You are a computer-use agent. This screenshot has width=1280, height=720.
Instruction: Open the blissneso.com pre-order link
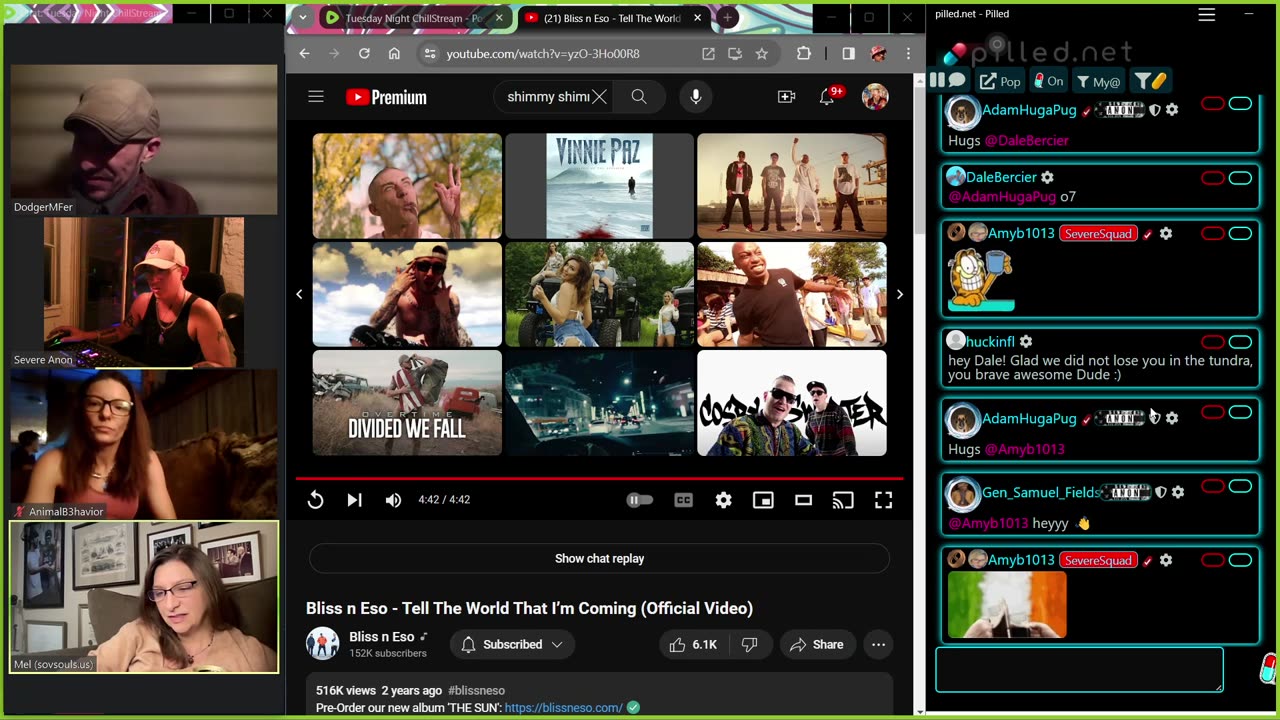click(x=563, y=708)
